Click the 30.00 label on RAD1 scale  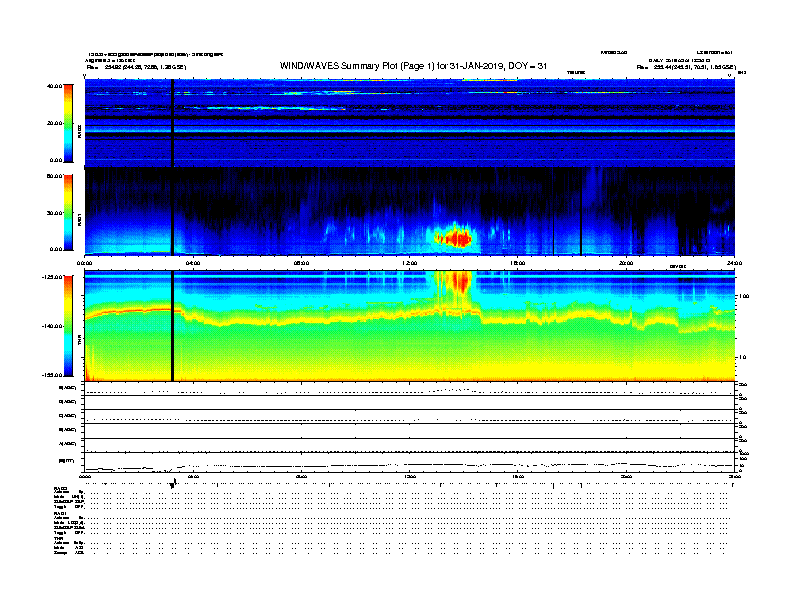pos(55,213)
